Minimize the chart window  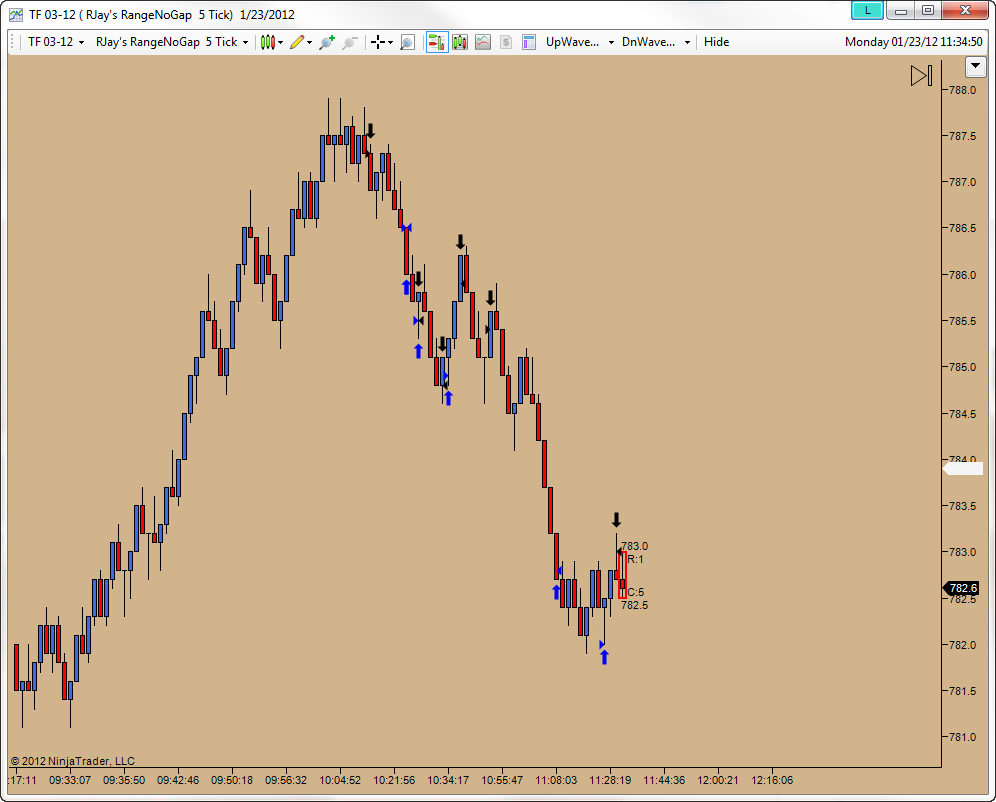point(901,10)
